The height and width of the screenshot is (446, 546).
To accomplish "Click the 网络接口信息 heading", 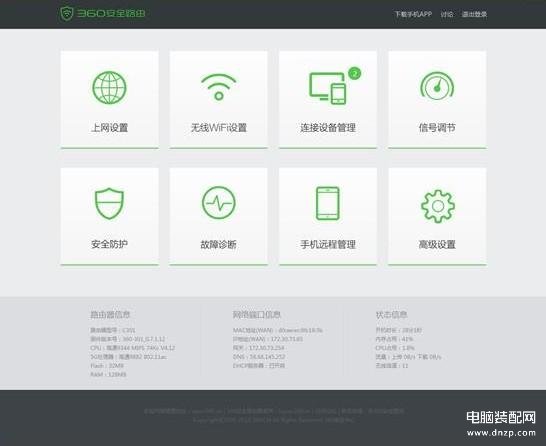I will (257, 315).
